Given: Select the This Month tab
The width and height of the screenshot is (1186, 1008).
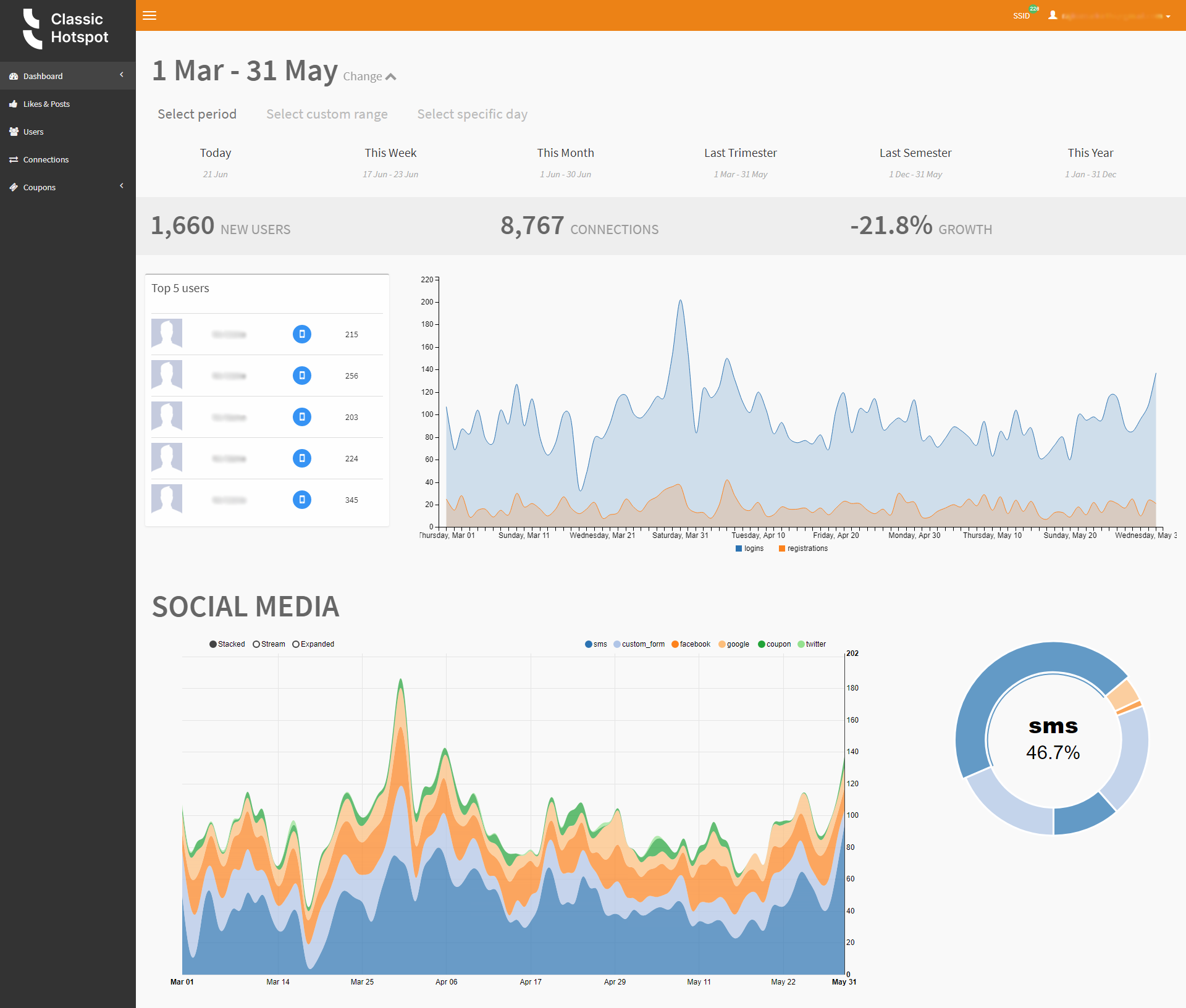Looking at the screenshot, I should click(x=564, y=153).
